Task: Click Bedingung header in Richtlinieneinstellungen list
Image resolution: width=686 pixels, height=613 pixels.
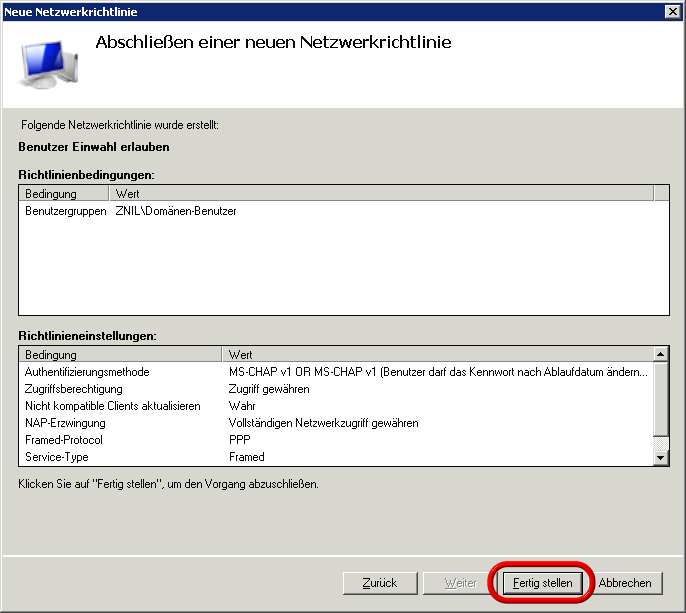Action: point(120,354)
